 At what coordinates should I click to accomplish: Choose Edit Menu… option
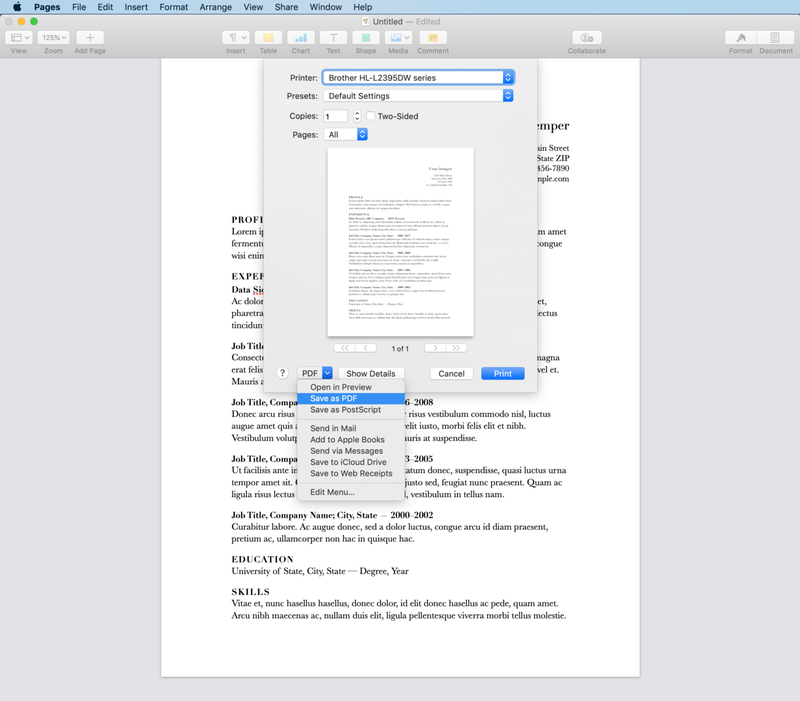coord(351,492)
